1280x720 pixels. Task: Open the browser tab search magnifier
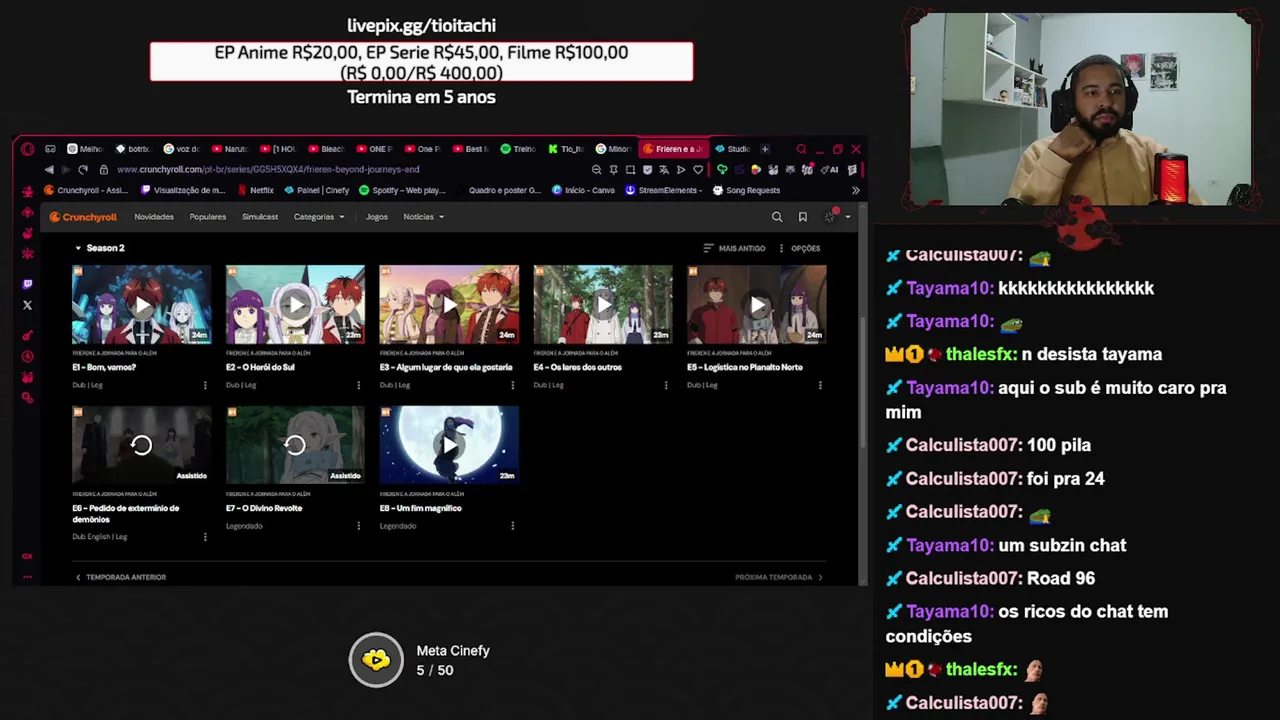tap(801, 149)
